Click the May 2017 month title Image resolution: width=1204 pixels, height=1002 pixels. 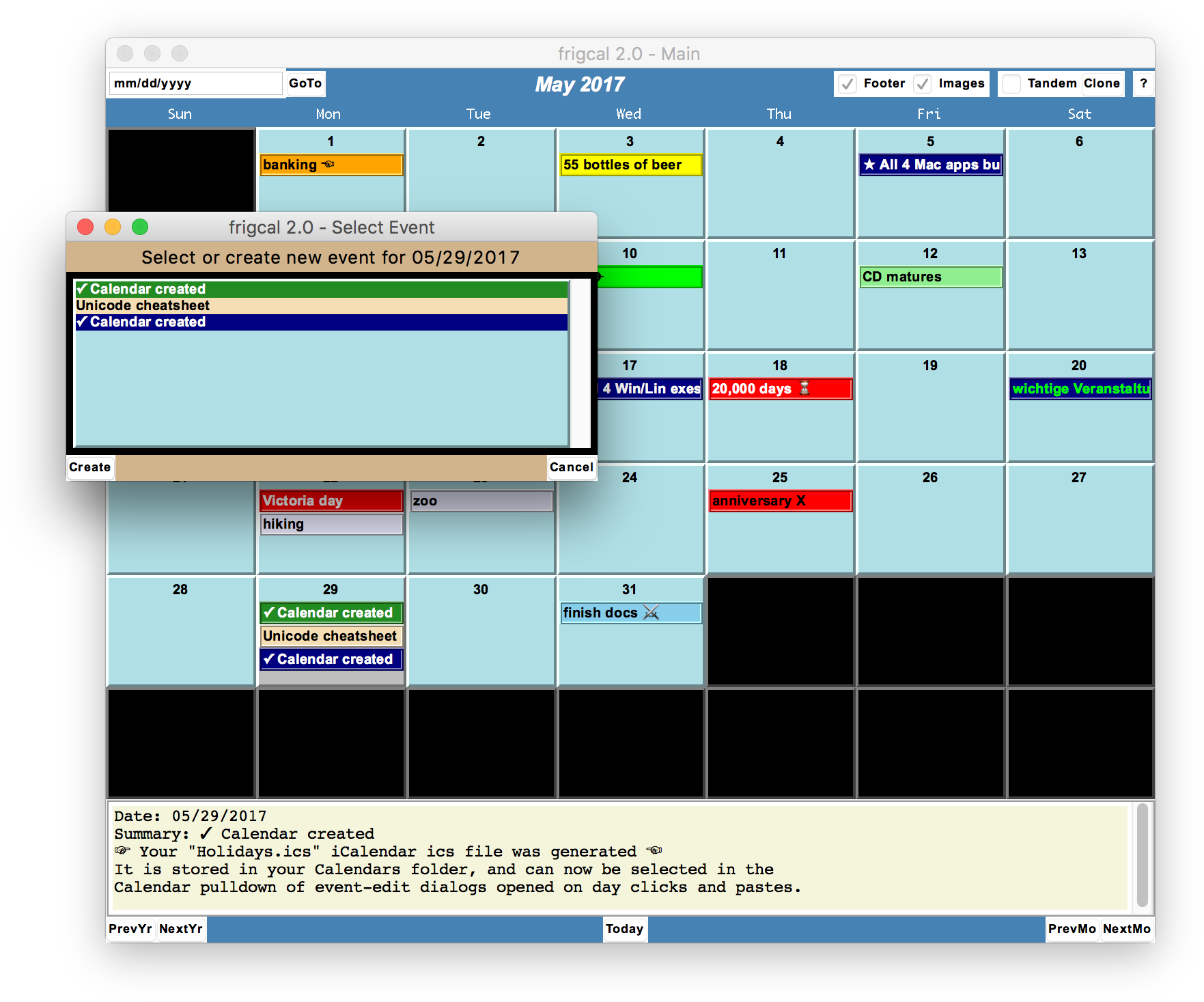(580, 84)
